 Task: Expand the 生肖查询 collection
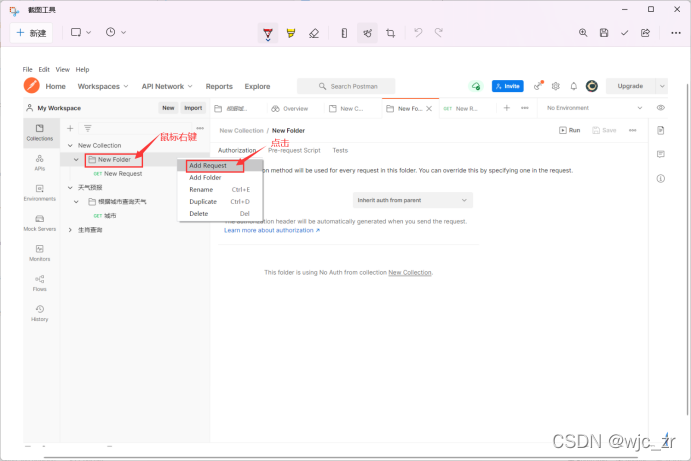click(x=70, y=230)
